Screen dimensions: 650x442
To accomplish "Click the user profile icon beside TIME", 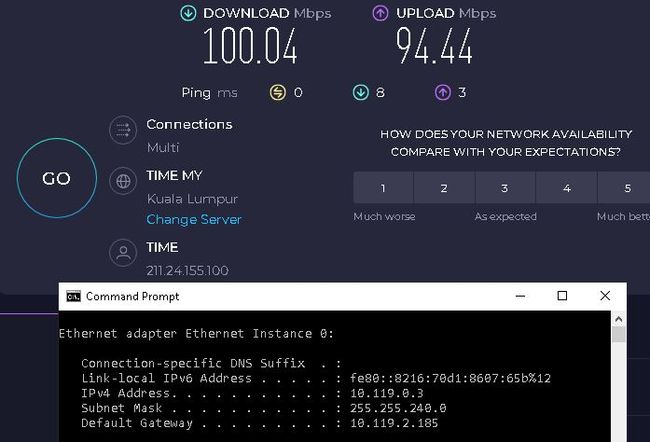I will [x=123, y=254].
